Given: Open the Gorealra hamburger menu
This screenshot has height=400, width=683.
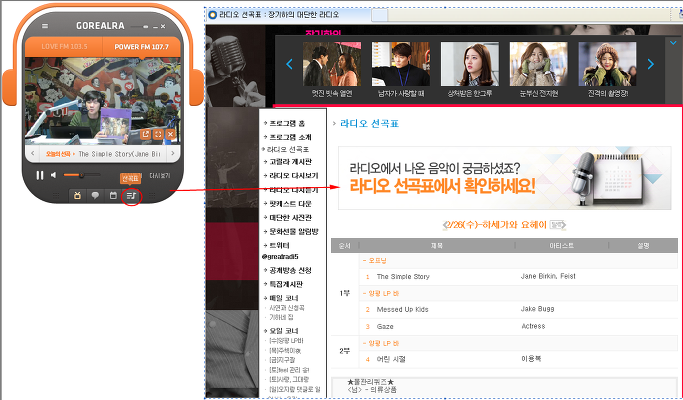Looking at the screenshot, I should tap(45, 26).
